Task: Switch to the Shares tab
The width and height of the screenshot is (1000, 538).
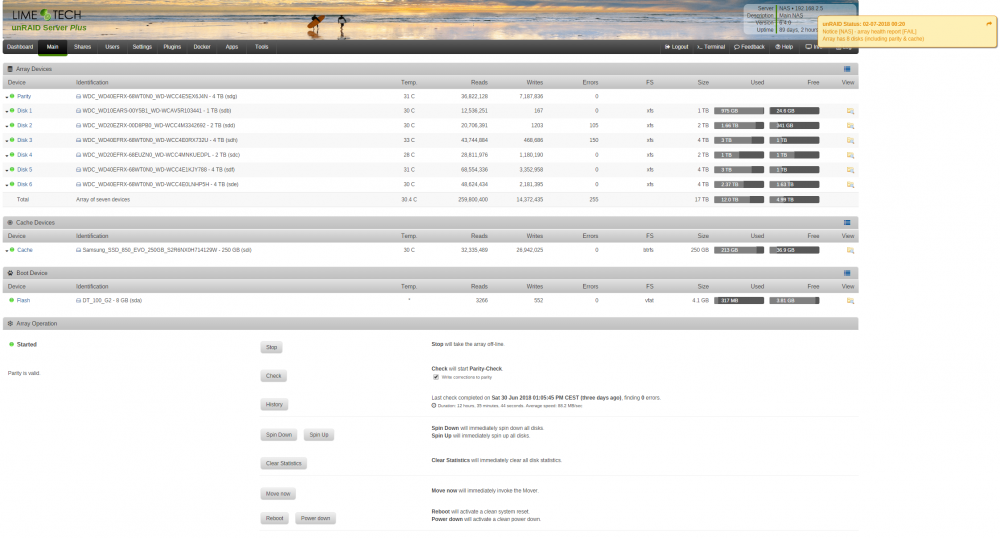Action: [82, 47]
